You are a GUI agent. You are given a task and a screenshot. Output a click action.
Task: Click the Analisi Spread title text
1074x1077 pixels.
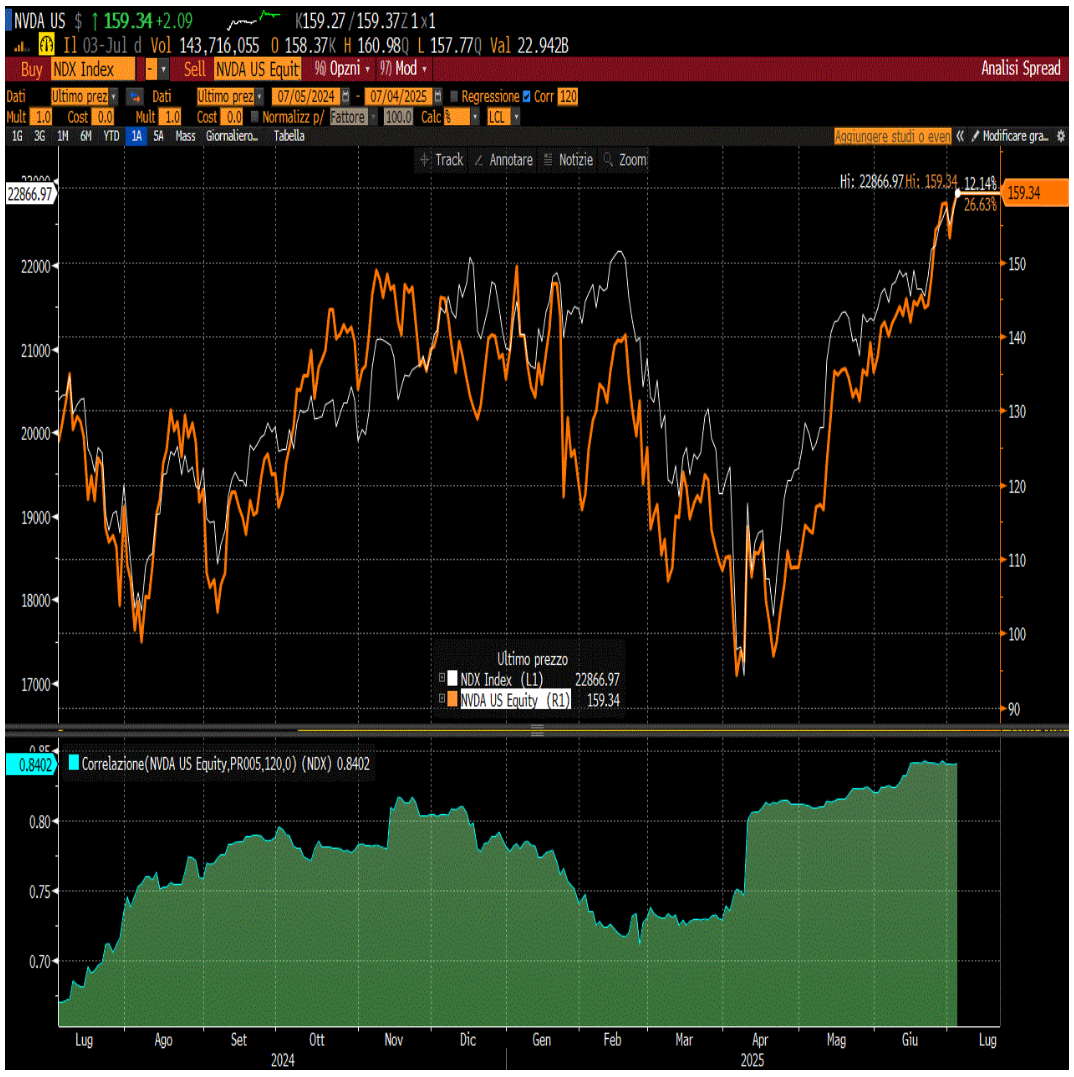1020,68
